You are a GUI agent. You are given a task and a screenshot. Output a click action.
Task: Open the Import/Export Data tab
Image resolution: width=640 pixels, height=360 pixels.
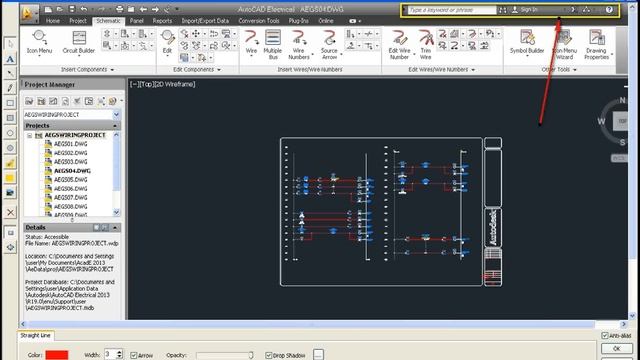[x=205, y=21]
